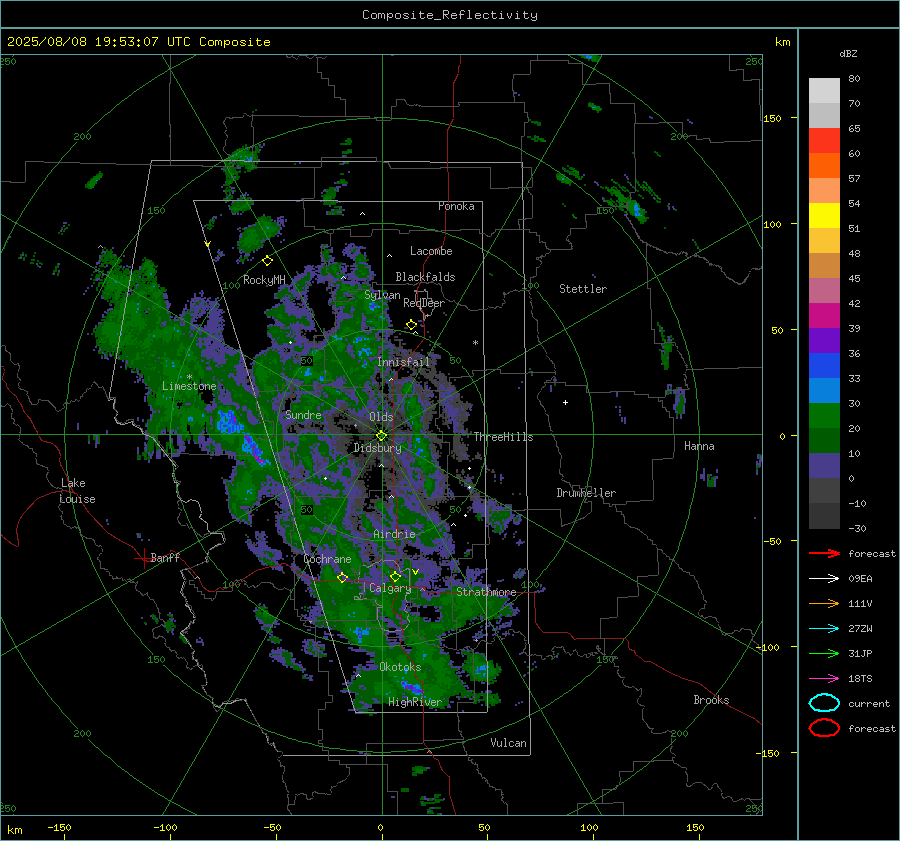Select the red forecast ellipse icon

tap(824, 728)
